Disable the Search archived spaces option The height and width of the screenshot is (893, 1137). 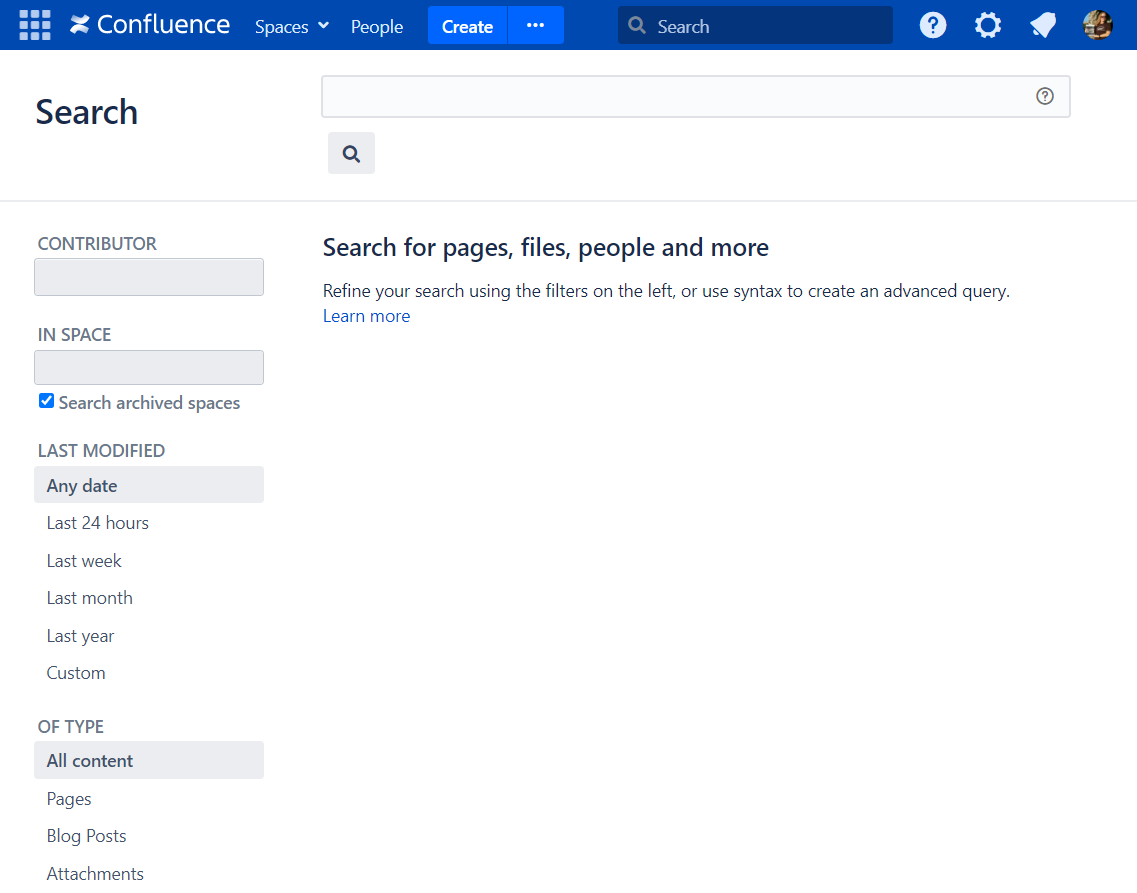pos(46,400)
